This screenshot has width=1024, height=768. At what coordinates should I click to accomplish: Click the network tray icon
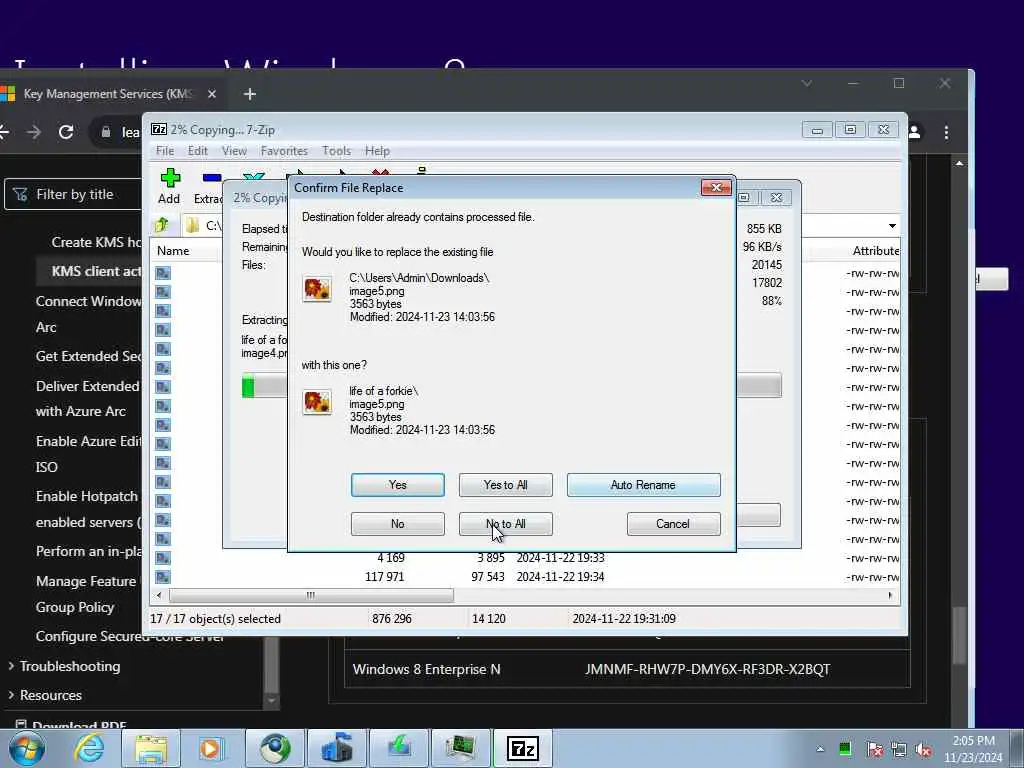[899, 749]
